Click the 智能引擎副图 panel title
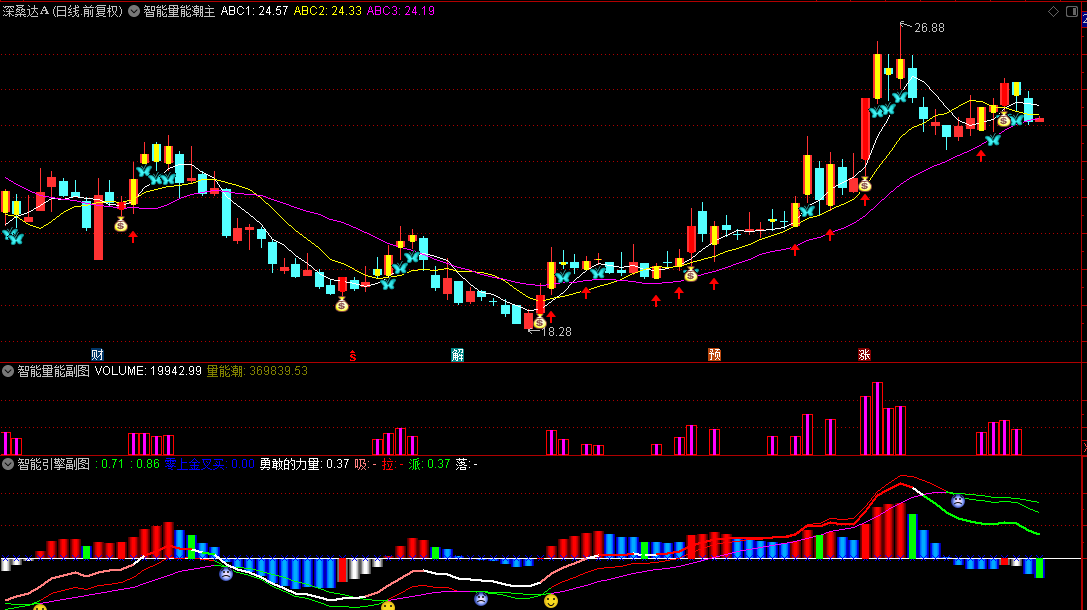This screenshot has width=1087, height=610. tap(53, 464)
